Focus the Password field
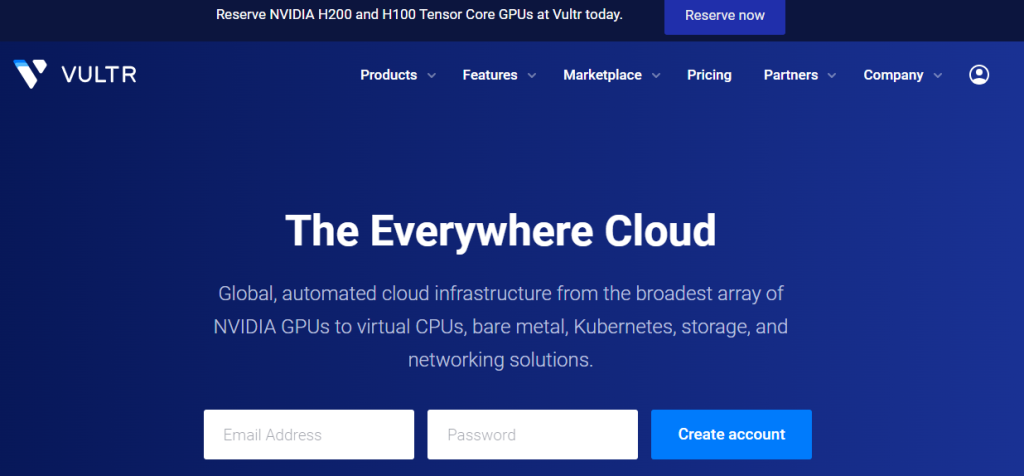1024x476 pixels. coord(532,434)
